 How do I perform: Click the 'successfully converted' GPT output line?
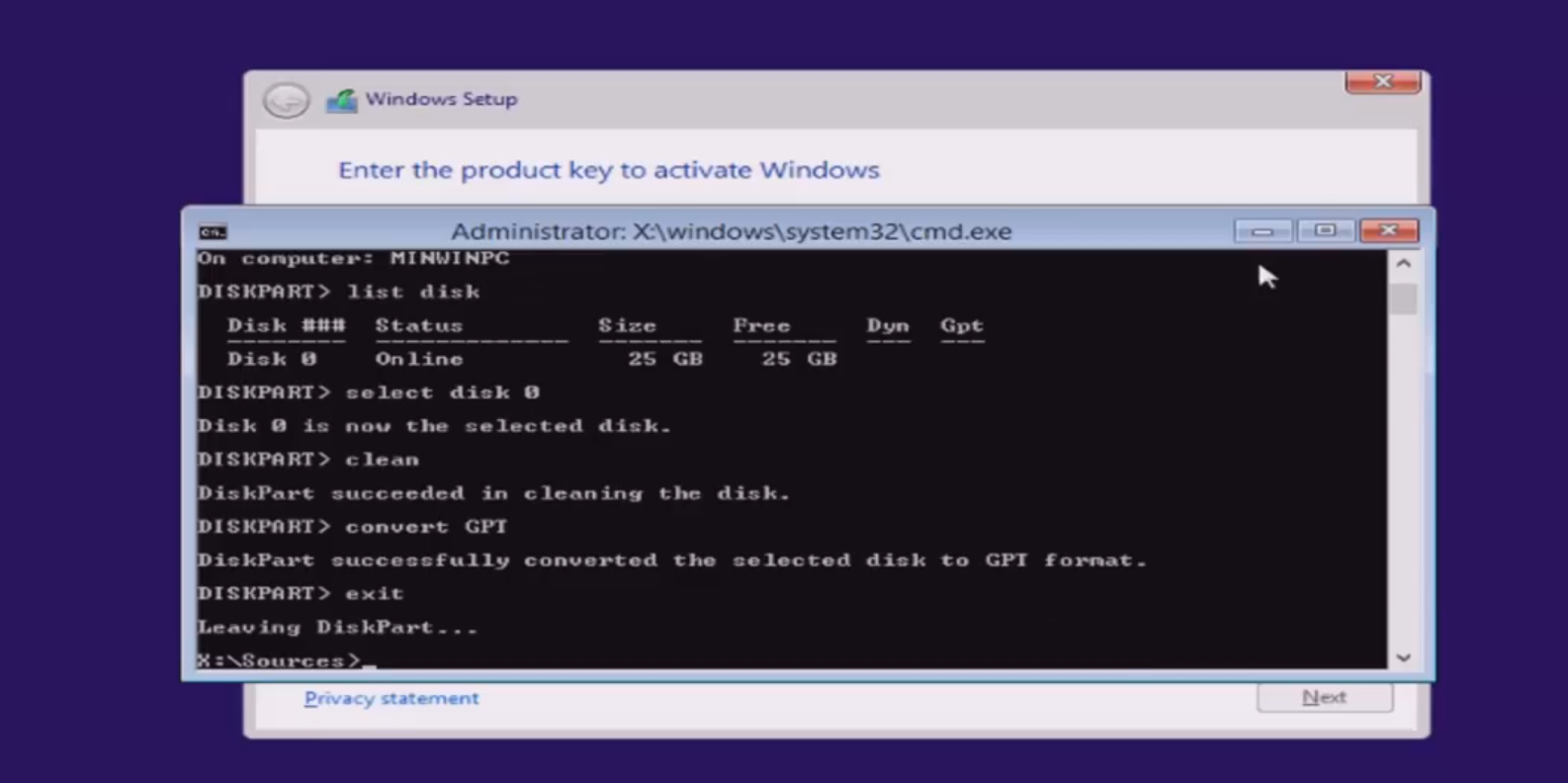(671, 561)
